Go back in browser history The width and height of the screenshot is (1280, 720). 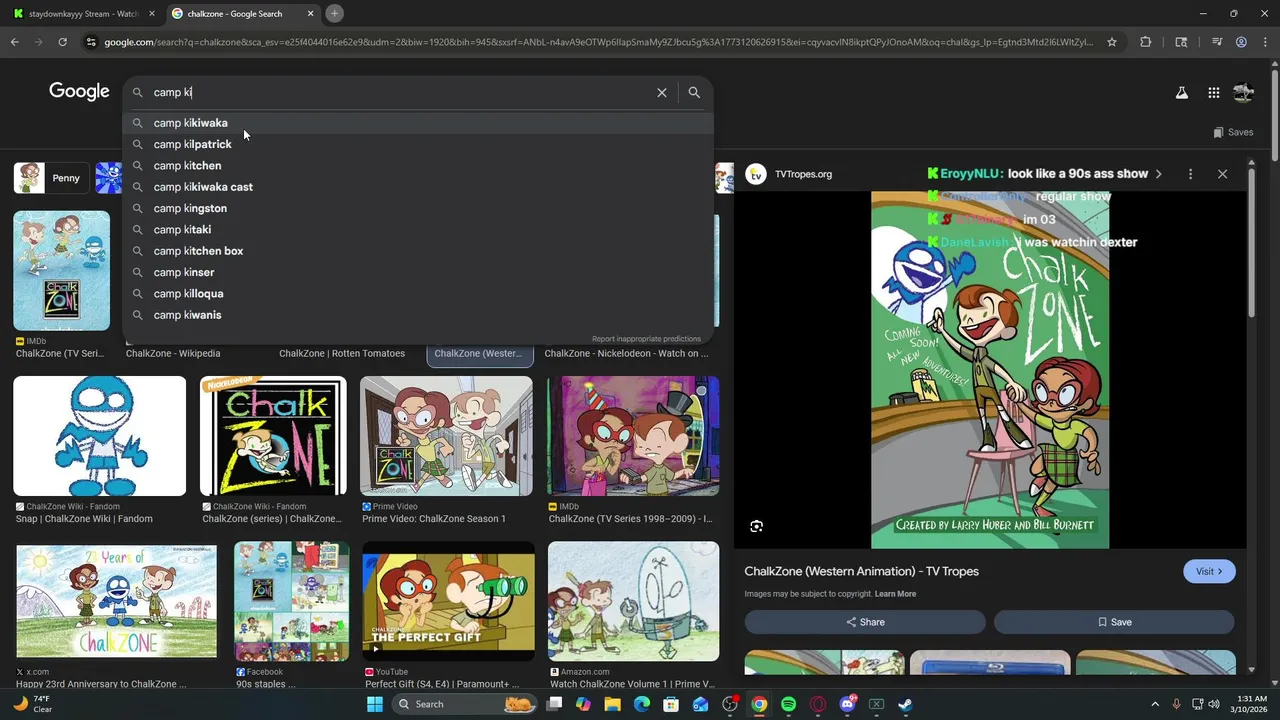[14, 42]
